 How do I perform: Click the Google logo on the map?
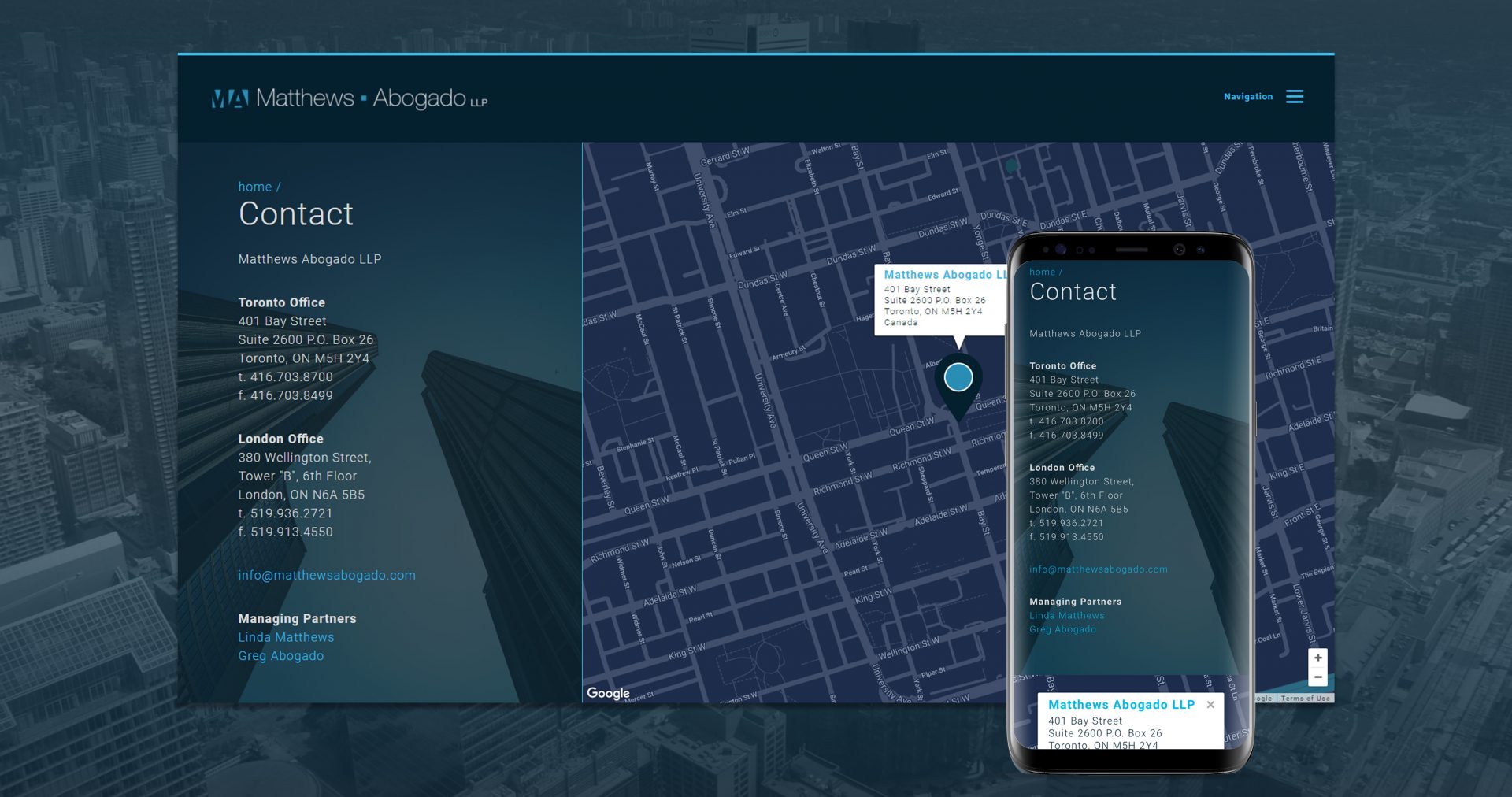608,693
